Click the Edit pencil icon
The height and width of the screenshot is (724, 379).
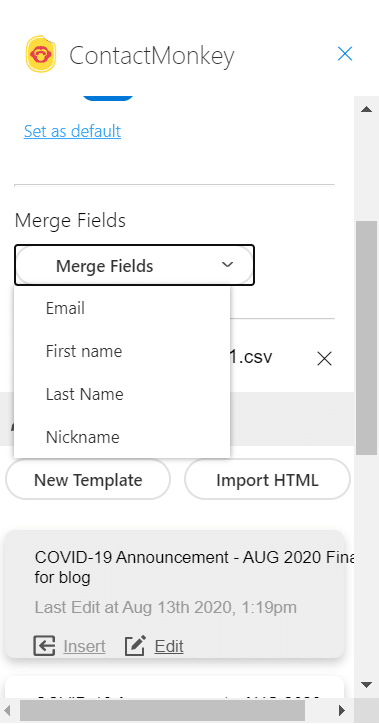[x=135, y=646]
